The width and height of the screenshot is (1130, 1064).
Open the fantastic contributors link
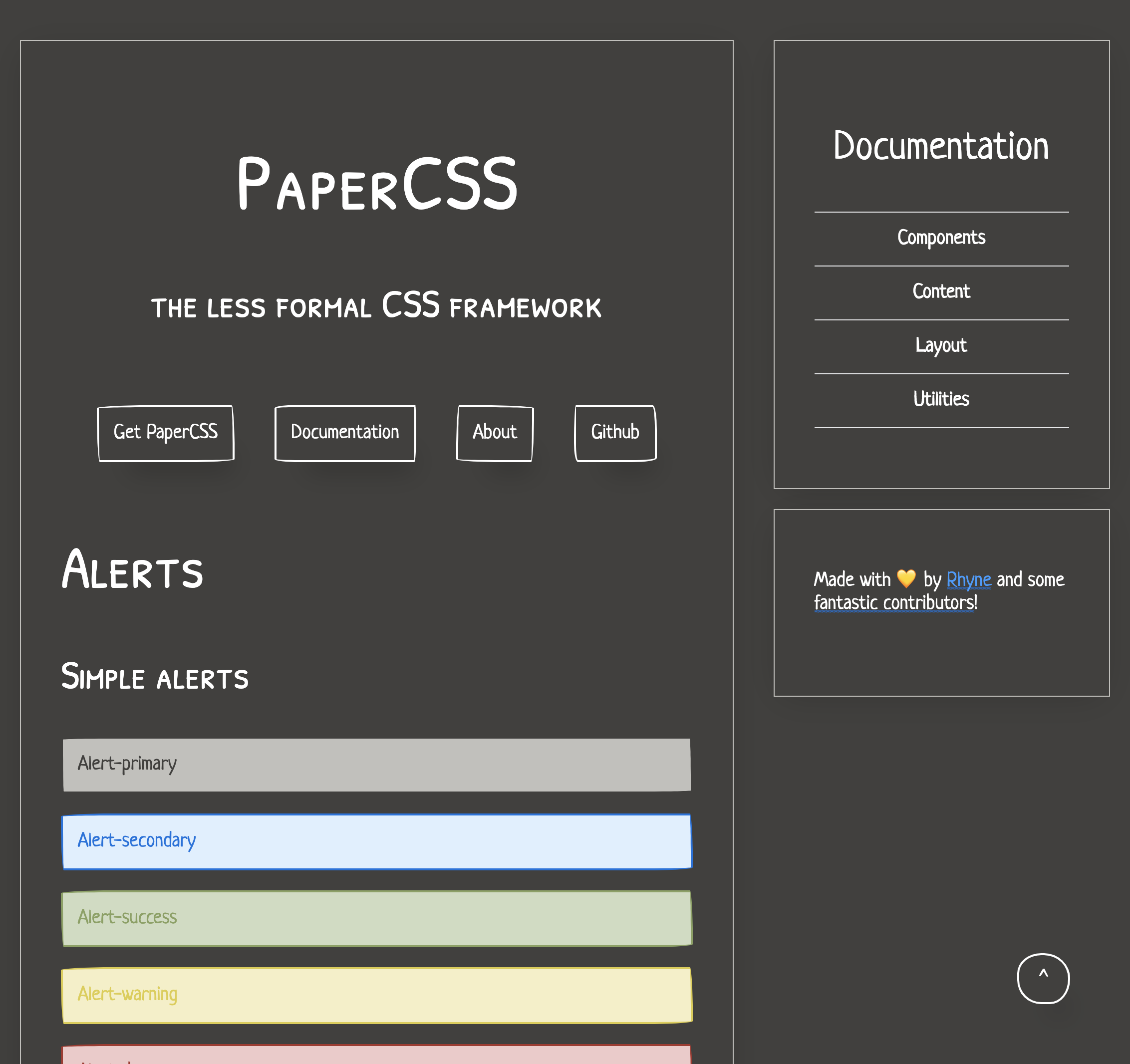tap(896, 602)
